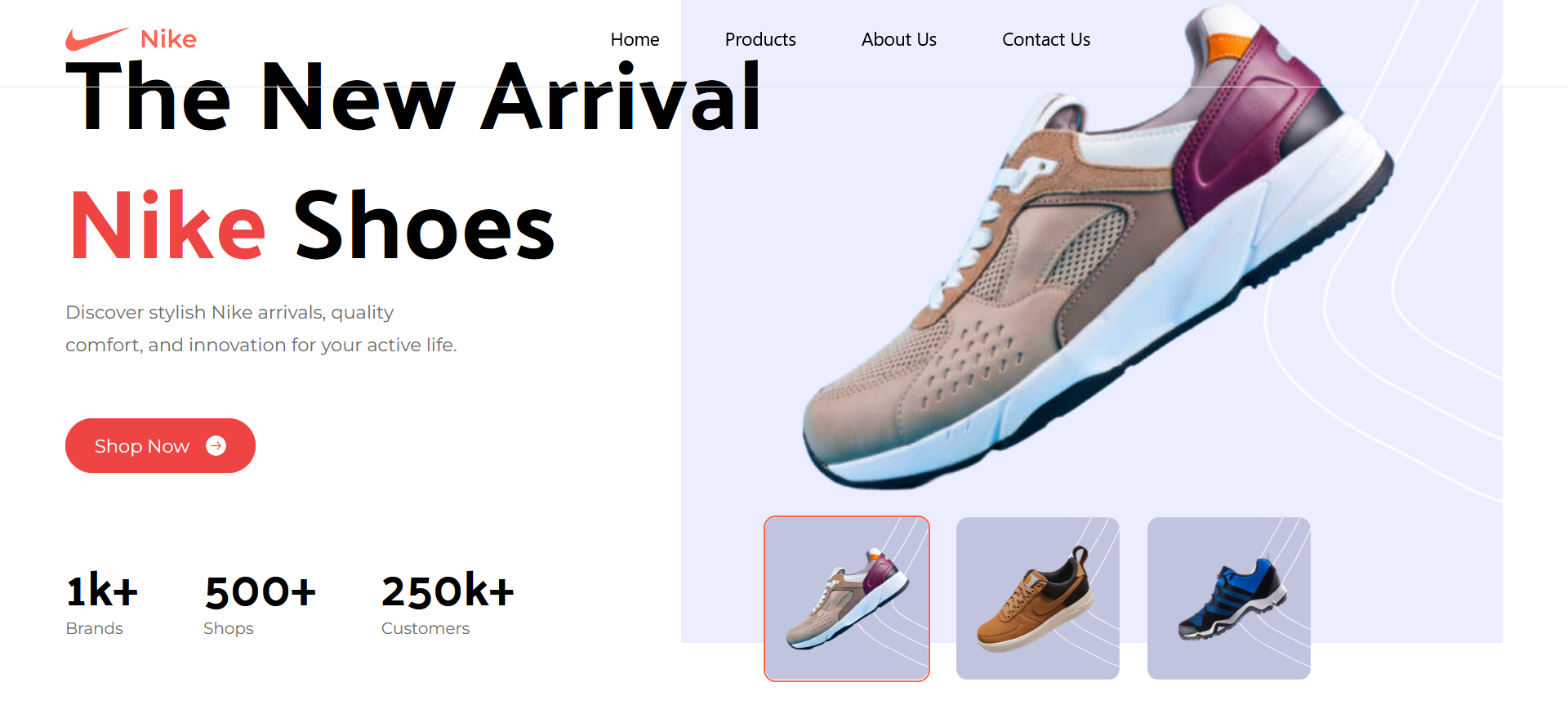Click the Customers label under 250k+

425,628
